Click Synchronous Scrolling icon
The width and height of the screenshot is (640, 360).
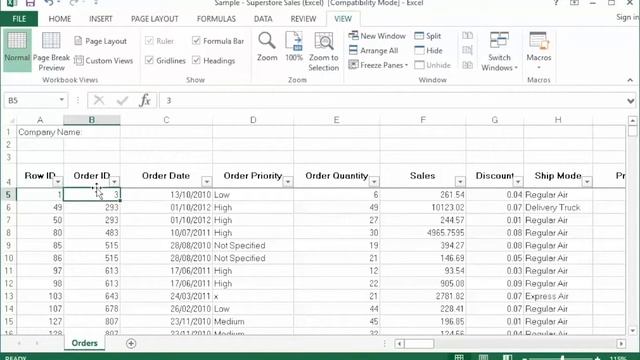click(x=468, y=51)
